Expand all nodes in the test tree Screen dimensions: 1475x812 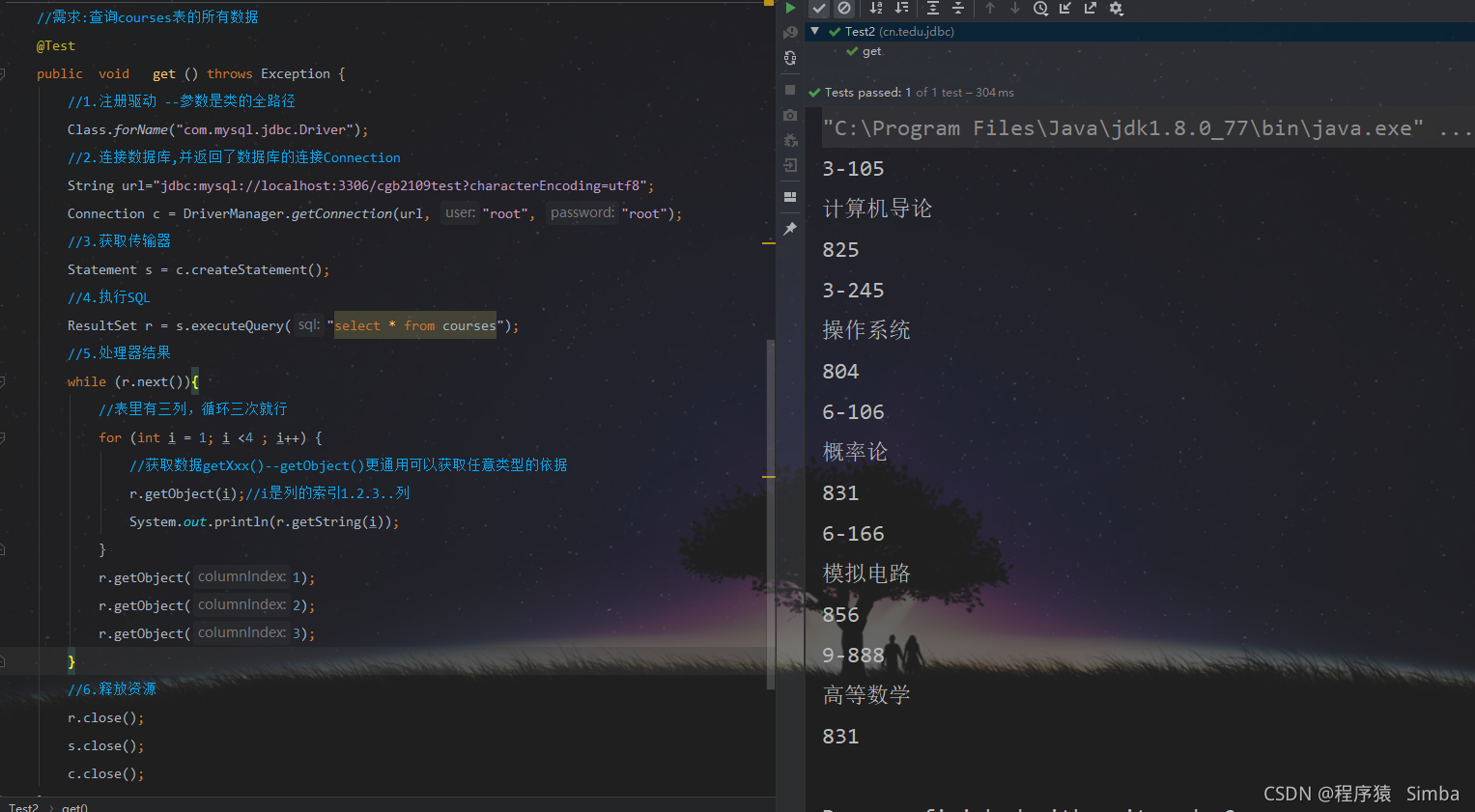(x=932, y=9)
